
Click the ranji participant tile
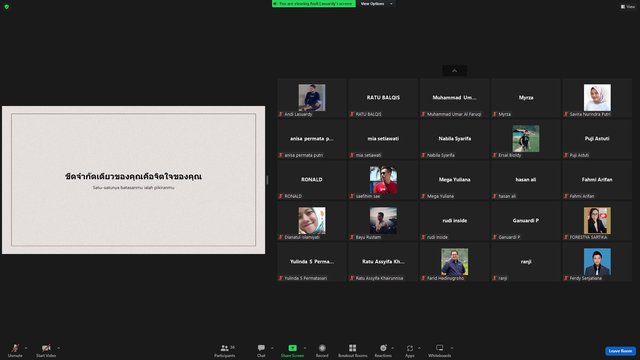coord(526,262)
